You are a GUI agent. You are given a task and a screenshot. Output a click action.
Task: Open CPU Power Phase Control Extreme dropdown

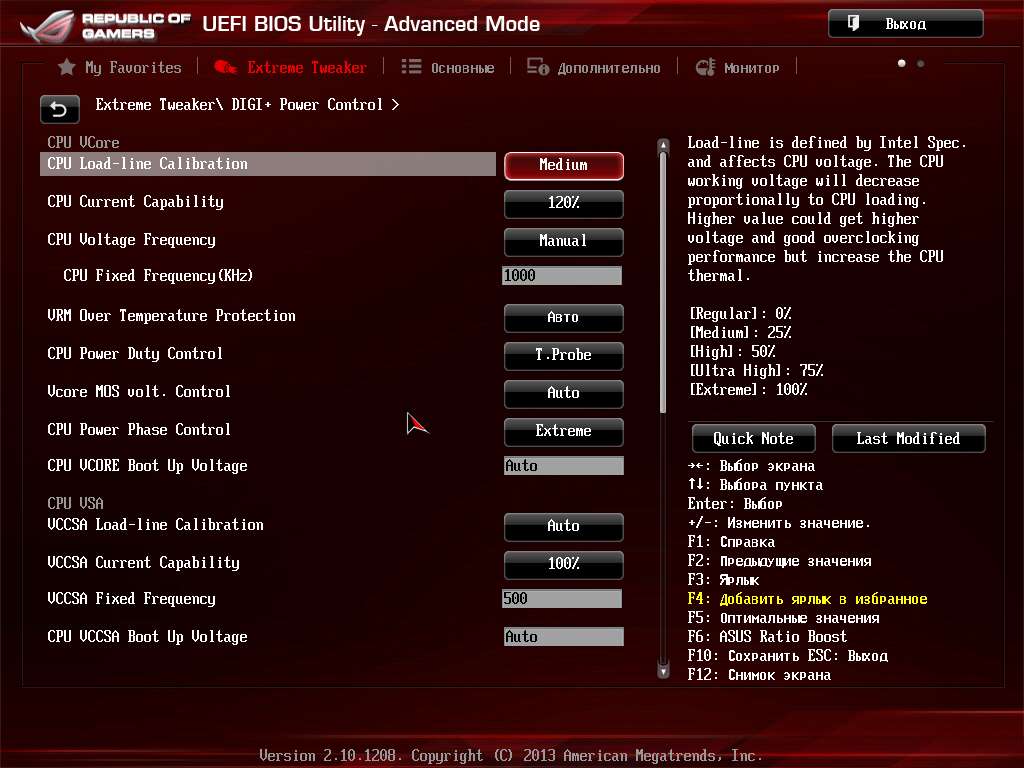click(x=564, y=431)
